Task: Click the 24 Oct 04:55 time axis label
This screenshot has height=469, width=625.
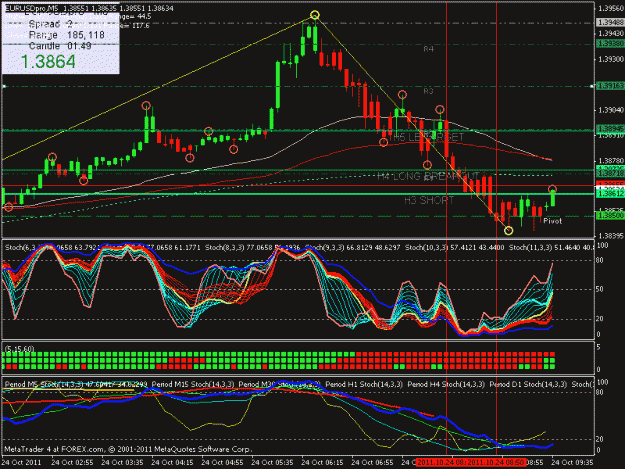Action: pyautogui.click(x=222, y=463)
